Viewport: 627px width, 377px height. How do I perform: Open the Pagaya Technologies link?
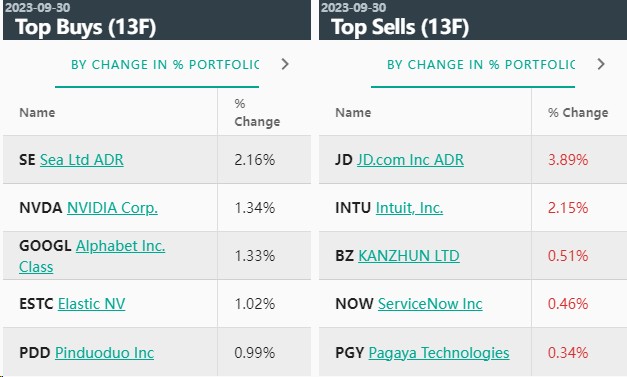(x=439, y=353)
